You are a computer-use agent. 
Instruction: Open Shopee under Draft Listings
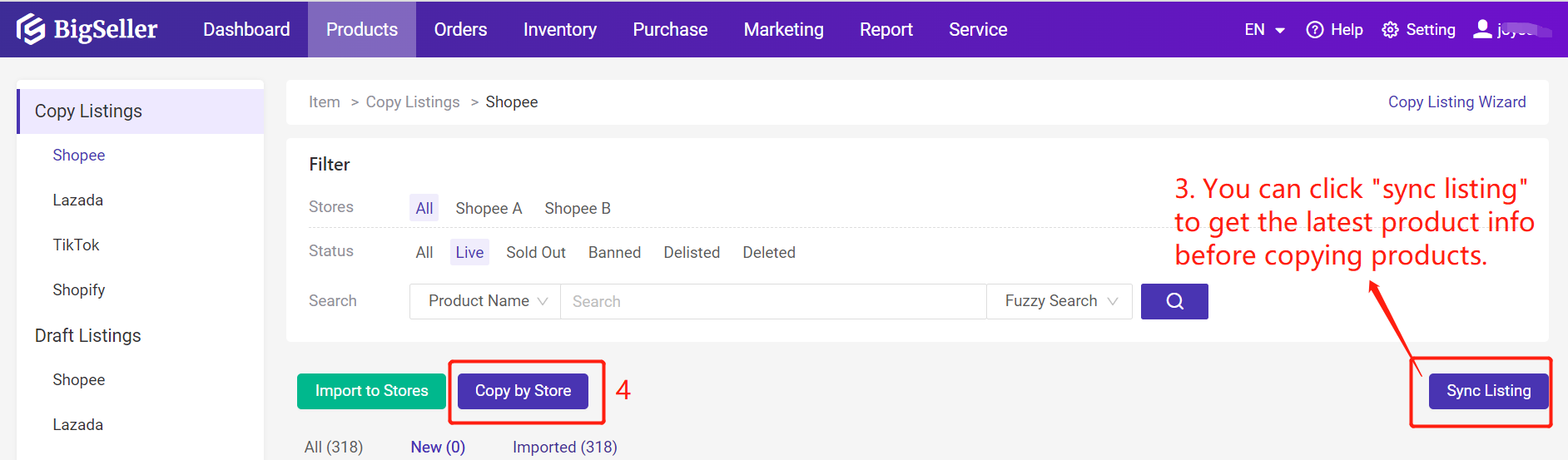[79, 380]
